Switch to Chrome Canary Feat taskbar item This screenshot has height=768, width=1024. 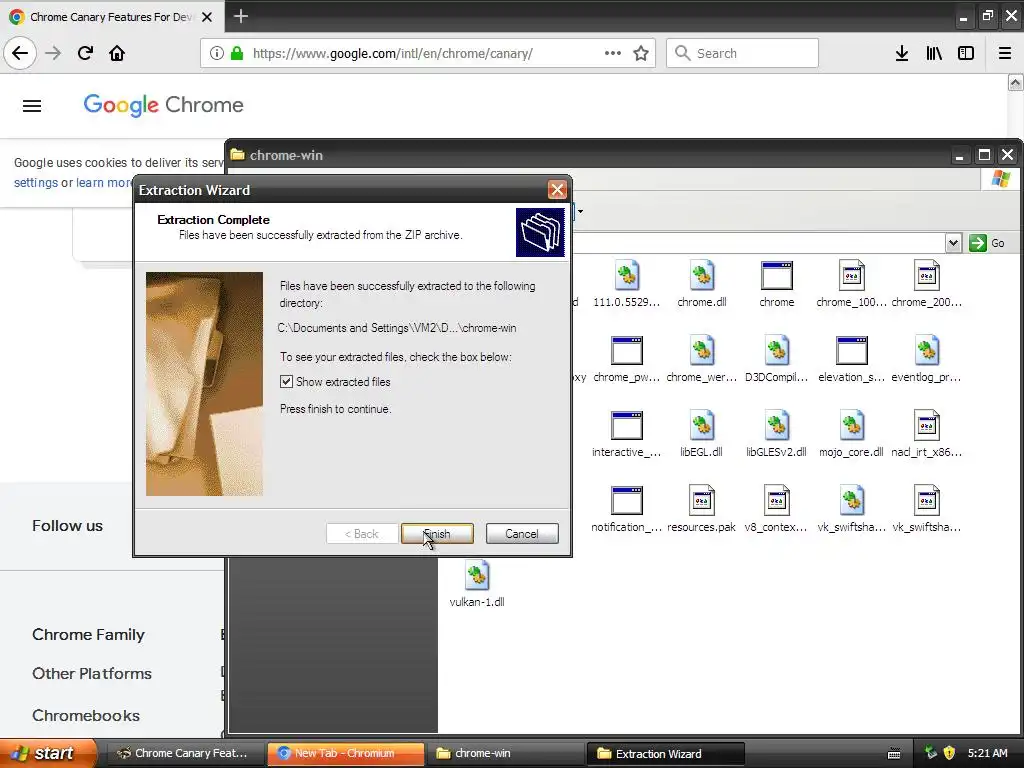pyautogui.click(x=185, y=753)
